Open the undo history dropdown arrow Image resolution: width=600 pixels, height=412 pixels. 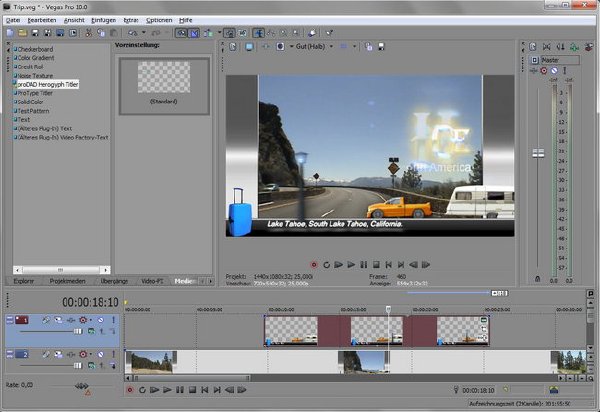coord(143,33)
